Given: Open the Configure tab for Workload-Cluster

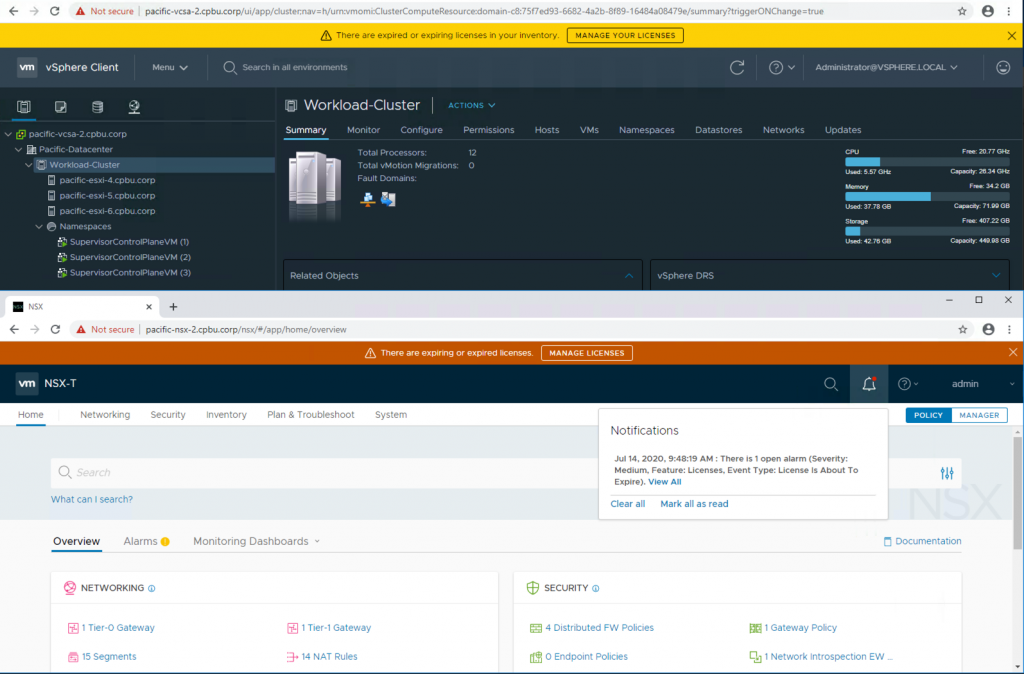Looking at the screenshot, I should pyautogui.click(x=421, y=130).
